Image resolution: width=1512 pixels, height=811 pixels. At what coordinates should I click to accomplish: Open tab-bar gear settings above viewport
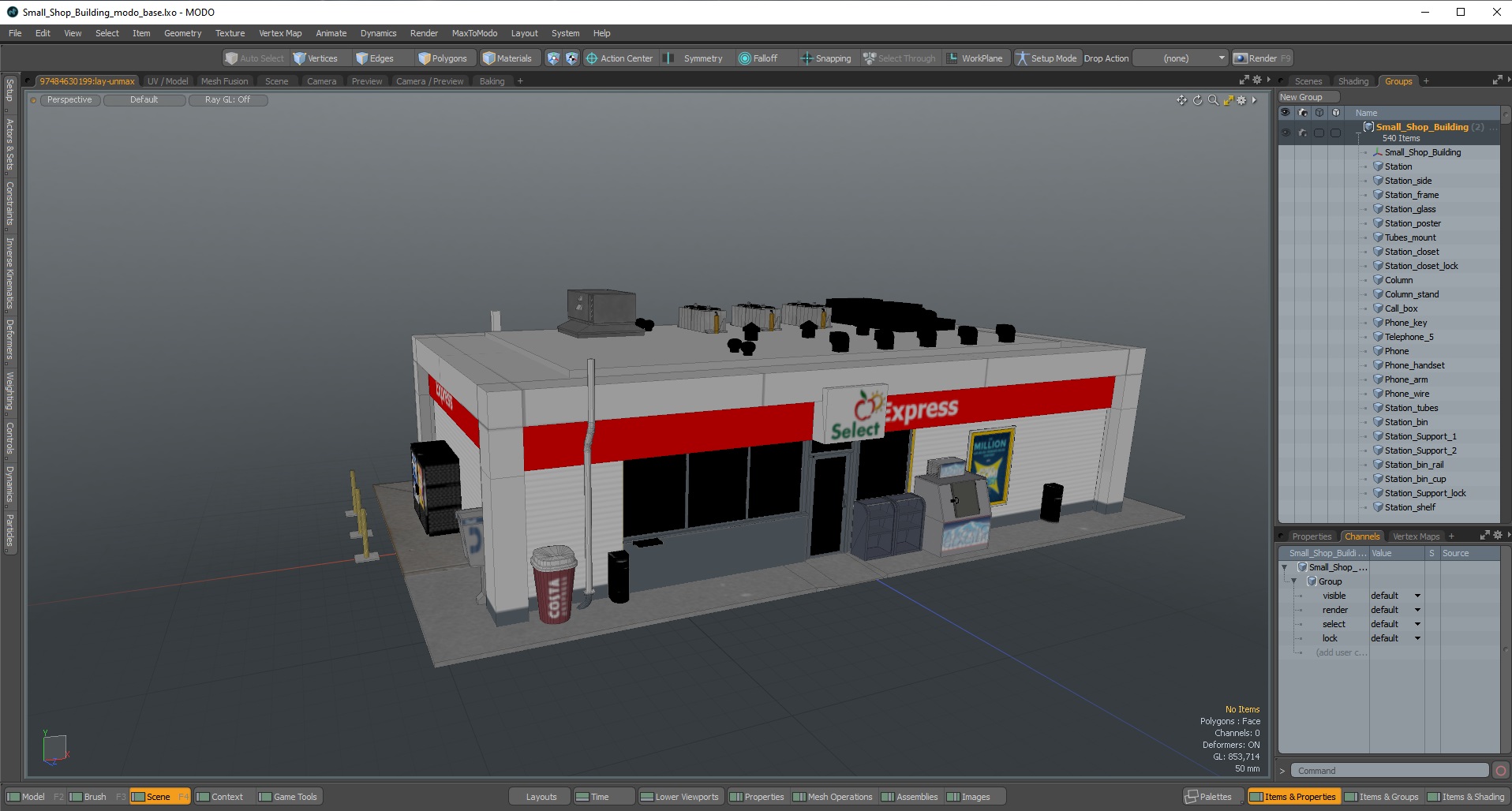tap(1257, 80)
